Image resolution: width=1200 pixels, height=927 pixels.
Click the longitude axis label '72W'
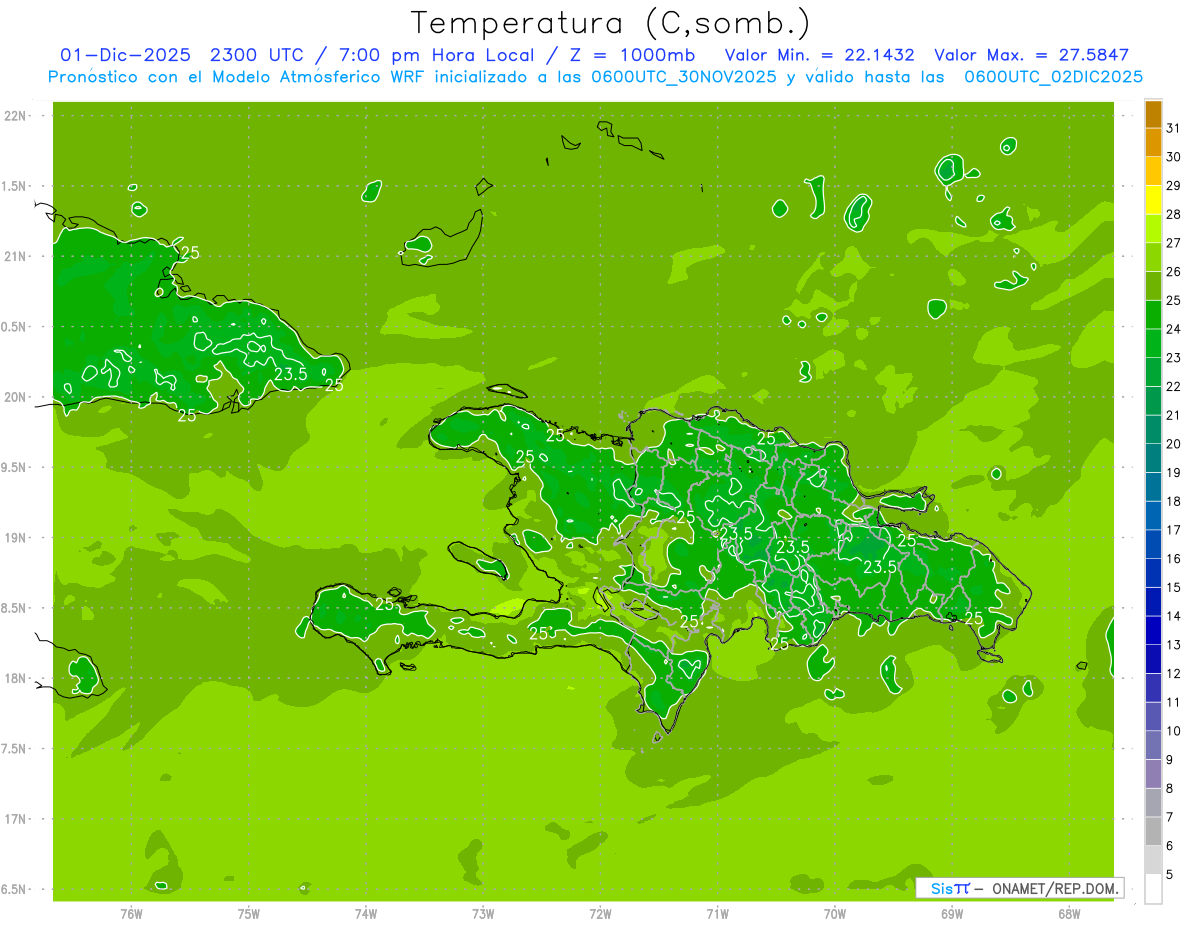pos(600,914)
